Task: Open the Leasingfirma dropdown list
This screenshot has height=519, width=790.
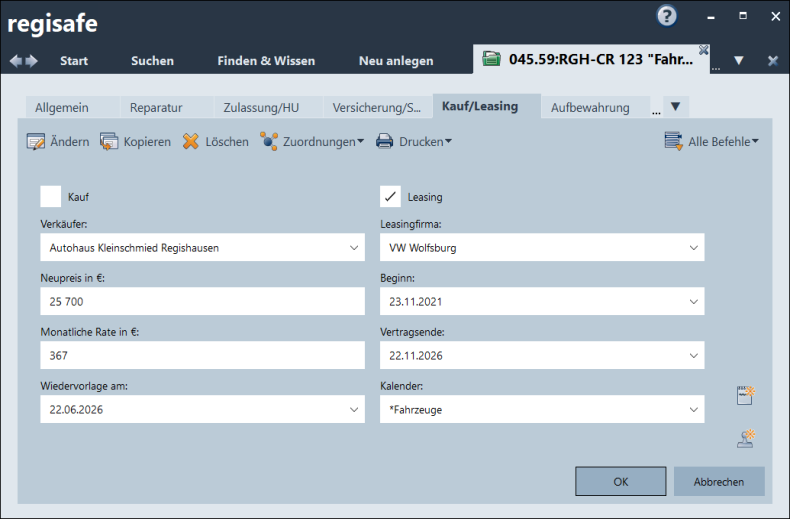Action: click(x=694, y=247)
